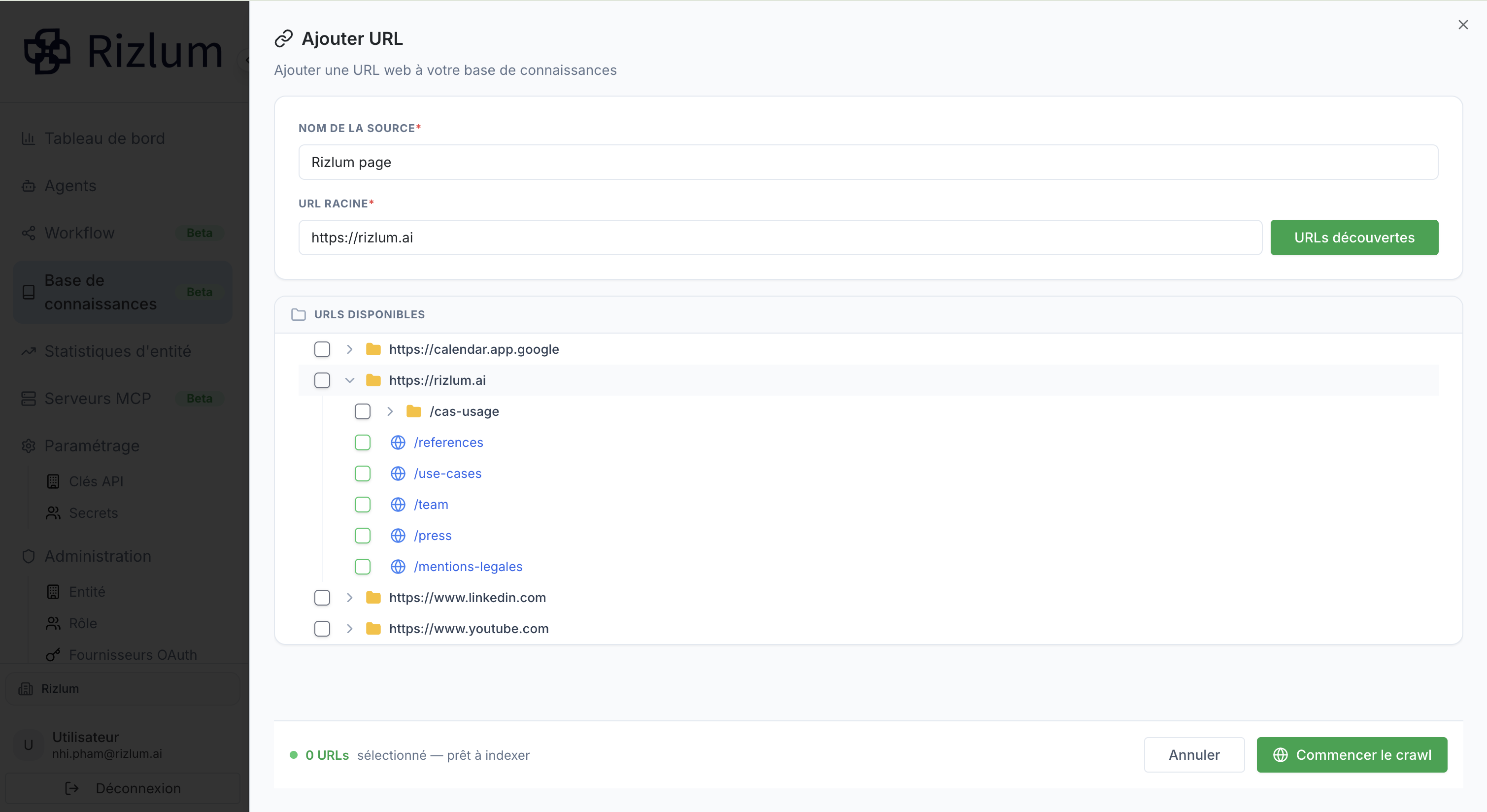This screenshot has width=1487, height=812.
Task: Click the globe icon beside /team
Action: (x=398, y=505)
